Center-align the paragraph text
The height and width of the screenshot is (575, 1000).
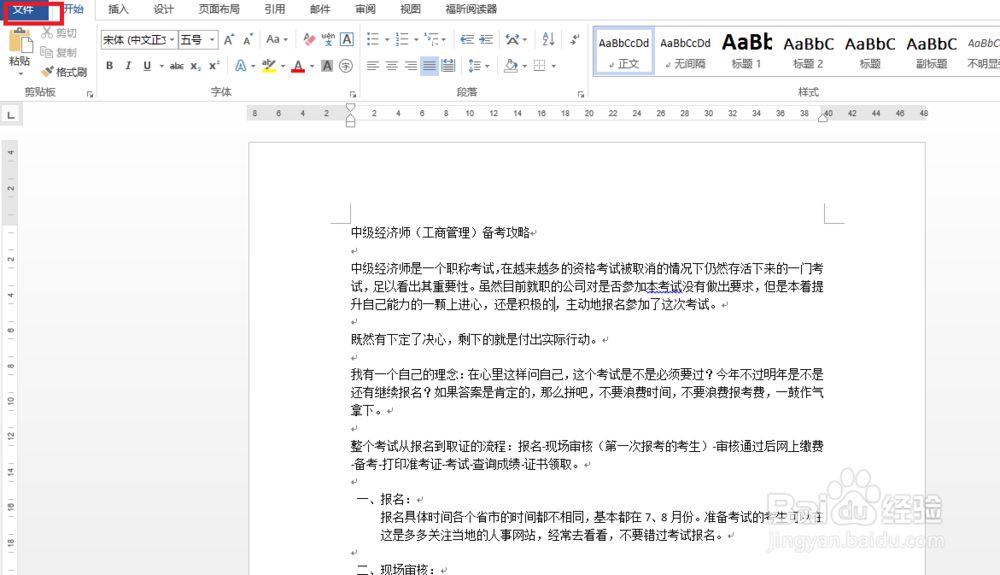[392, 66]
